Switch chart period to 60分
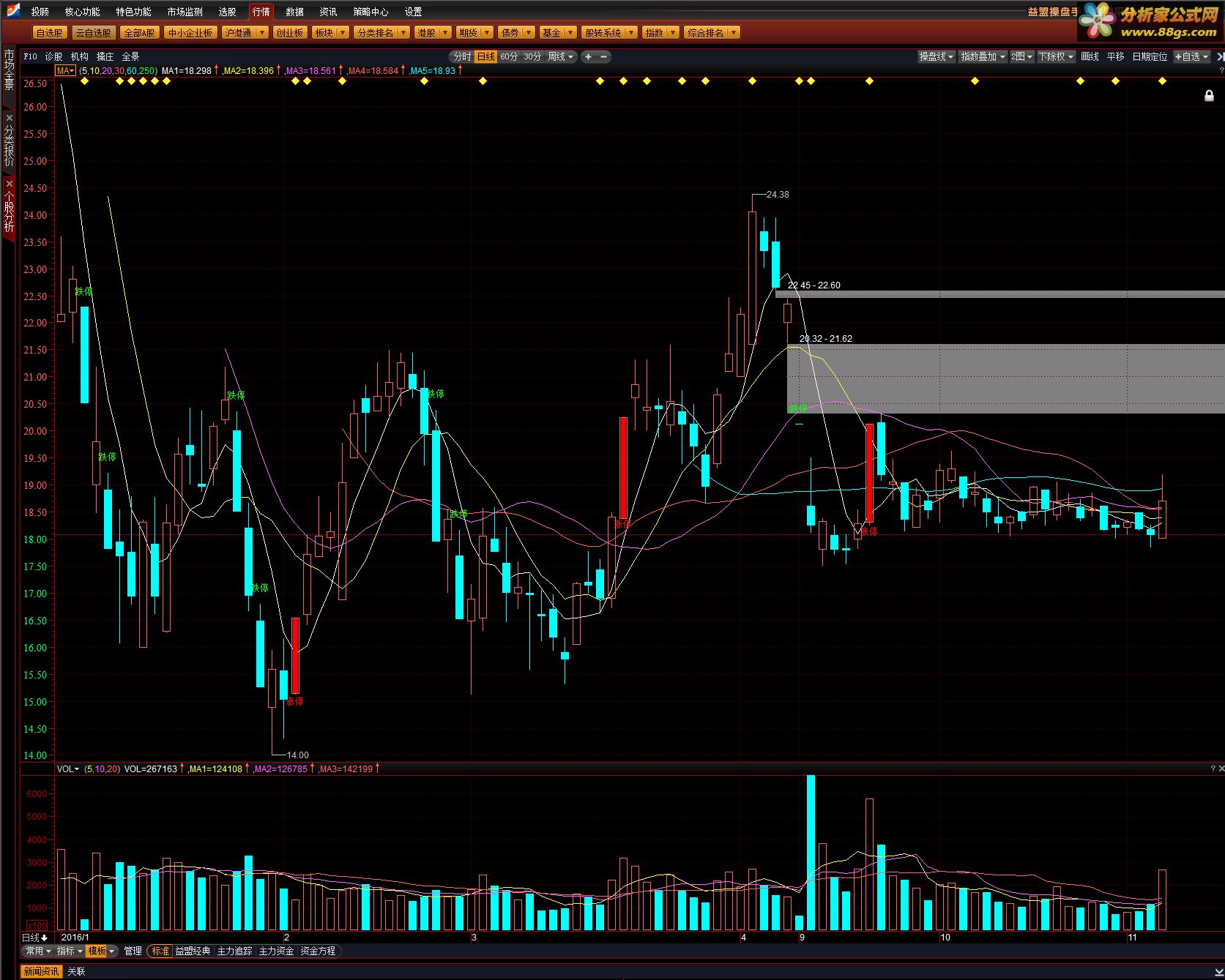This screenshot has height=980, width=1225. coord(509,56)
